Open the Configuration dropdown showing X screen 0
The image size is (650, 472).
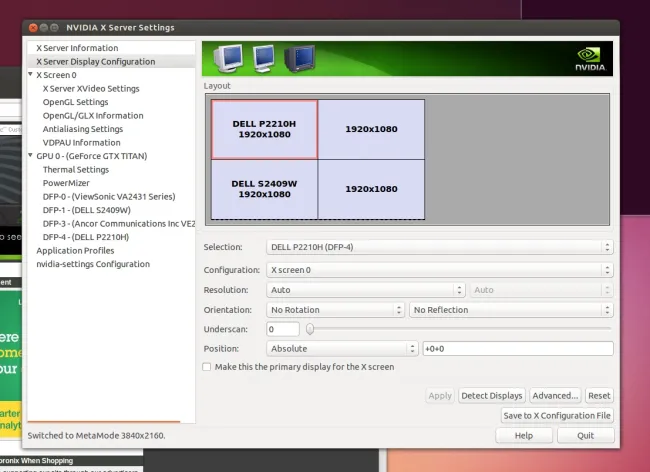[439, 270]
